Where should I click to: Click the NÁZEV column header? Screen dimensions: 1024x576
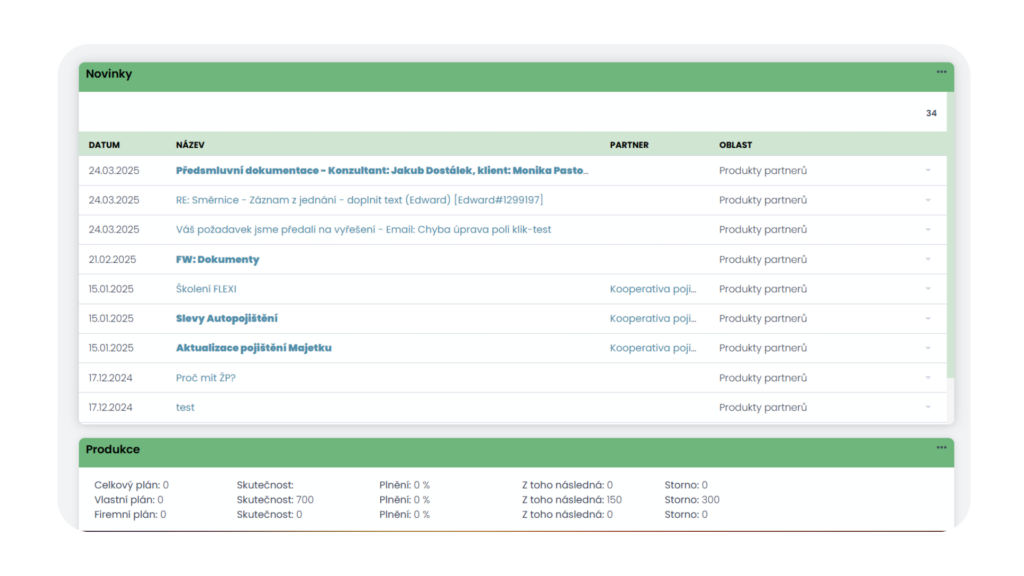point(190,145)
